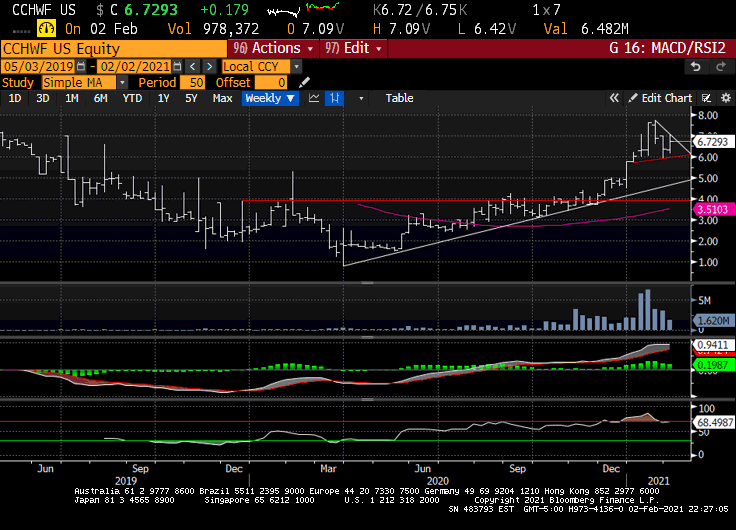The height and width of the screenshot is (530, 736).
Task: Click the pencil icon next to Offset
Action: pos(304,83)
